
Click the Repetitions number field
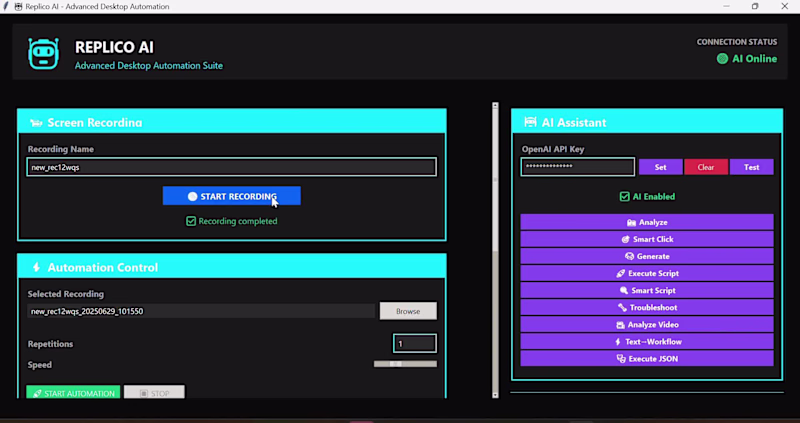coord(415,344)
